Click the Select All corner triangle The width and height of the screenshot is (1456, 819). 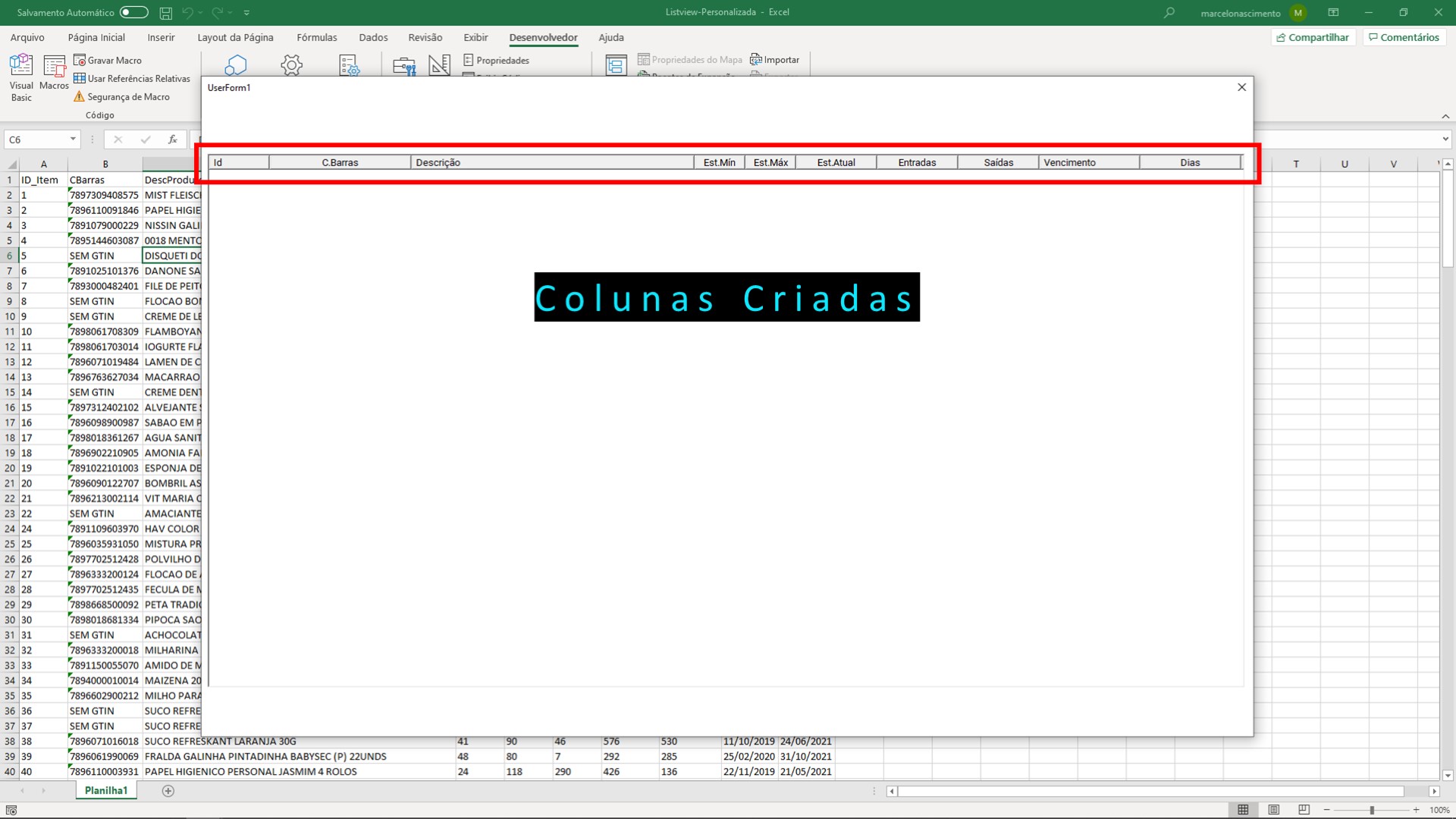click(x=11, y=164)
